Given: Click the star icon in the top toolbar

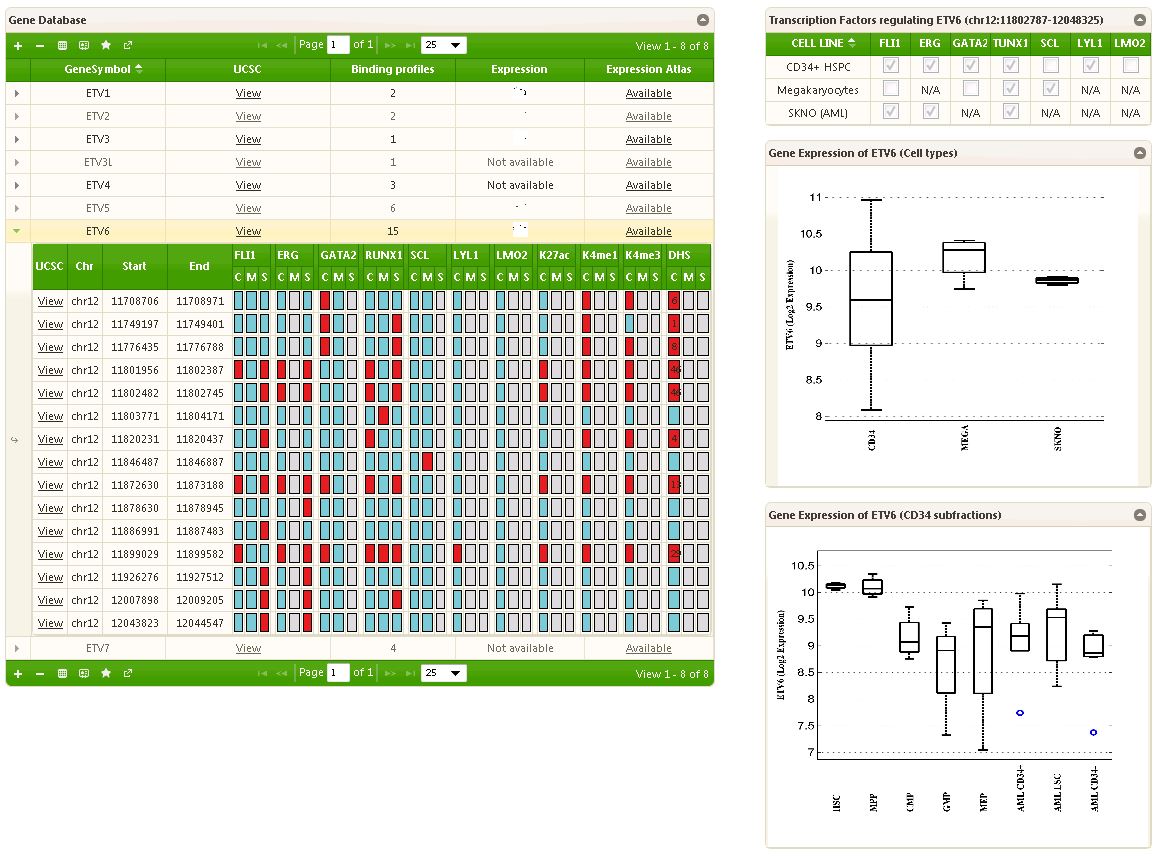Looking at the screenshot, I should (106, 46).
